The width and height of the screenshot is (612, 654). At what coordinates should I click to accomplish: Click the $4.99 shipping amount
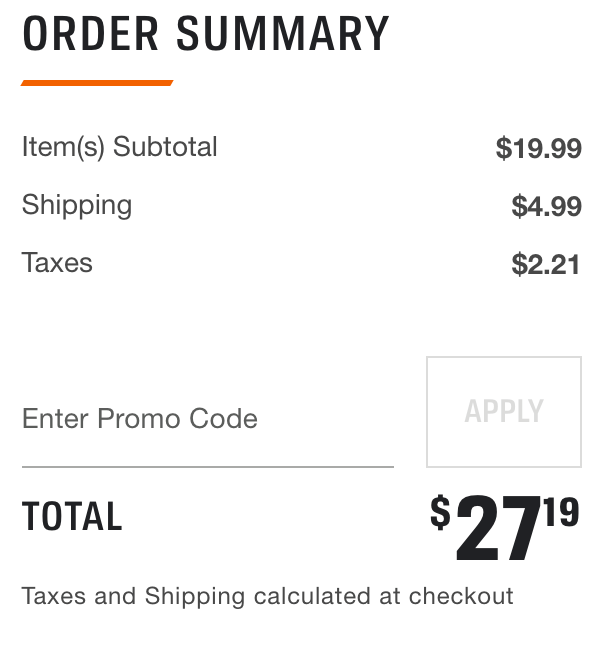coord(546,207)
